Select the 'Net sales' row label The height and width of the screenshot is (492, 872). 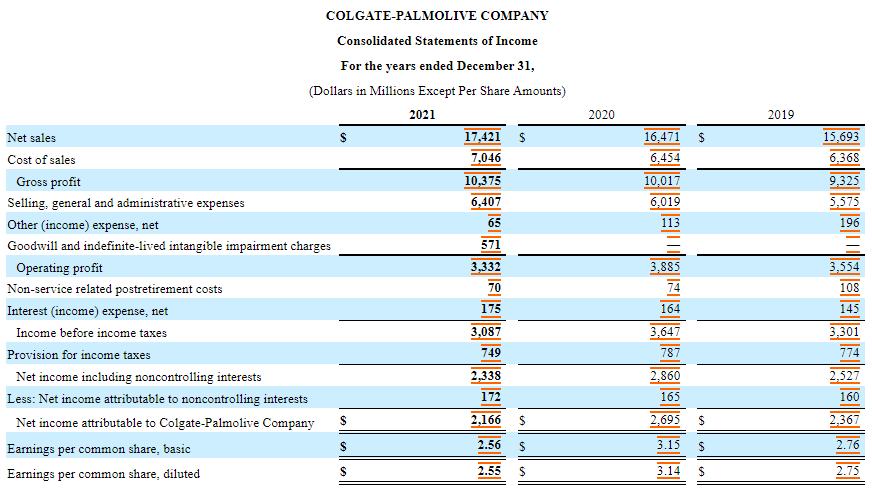pyautogui.click(x=31, y=138)
